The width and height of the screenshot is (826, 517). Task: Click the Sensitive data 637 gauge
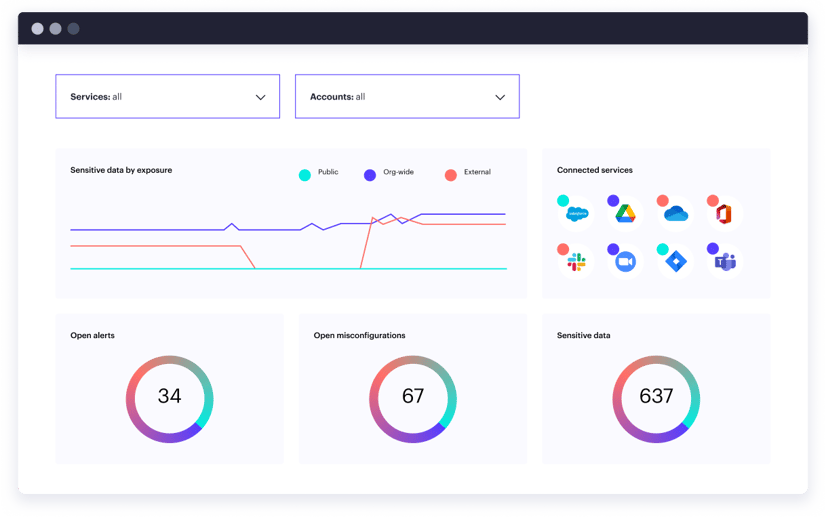[x=656, y=399]
